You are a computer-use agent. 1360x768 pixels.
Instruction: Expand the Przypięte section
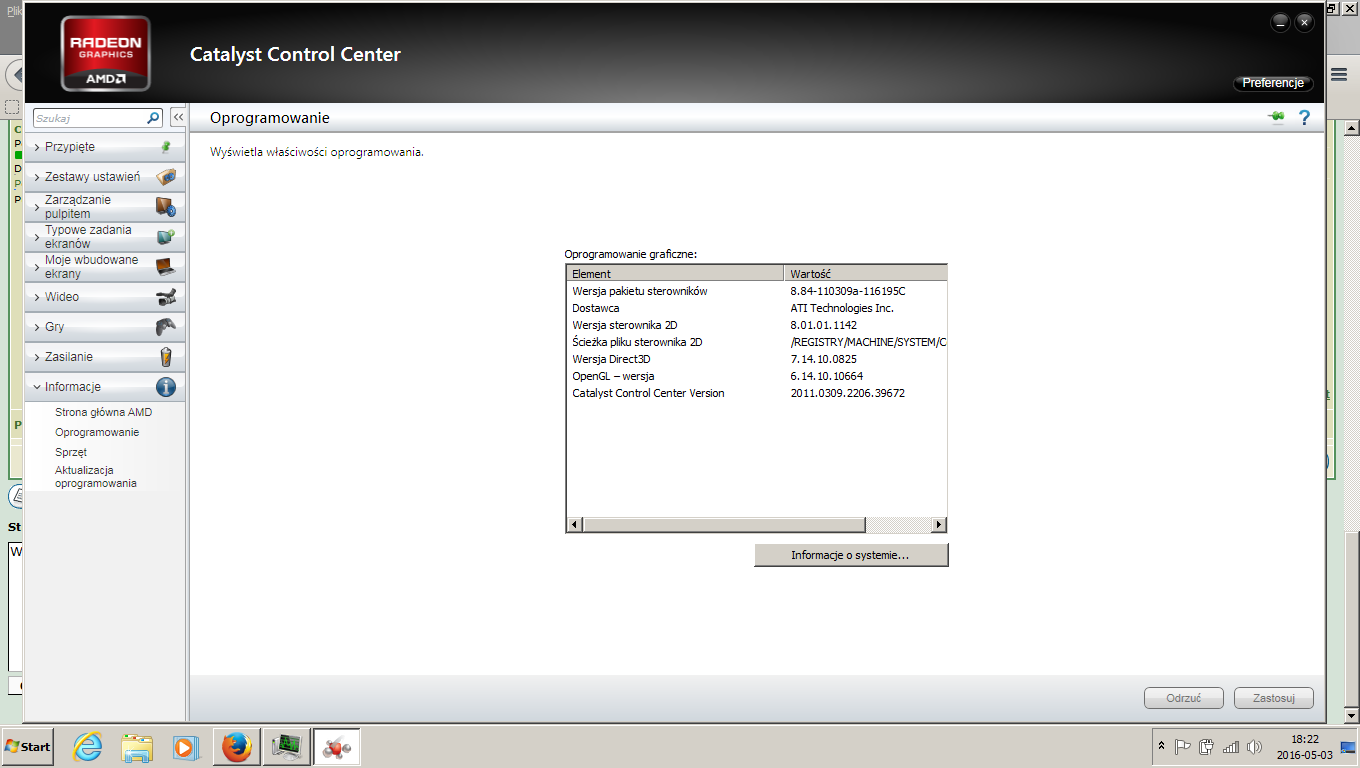click(105, 147)
